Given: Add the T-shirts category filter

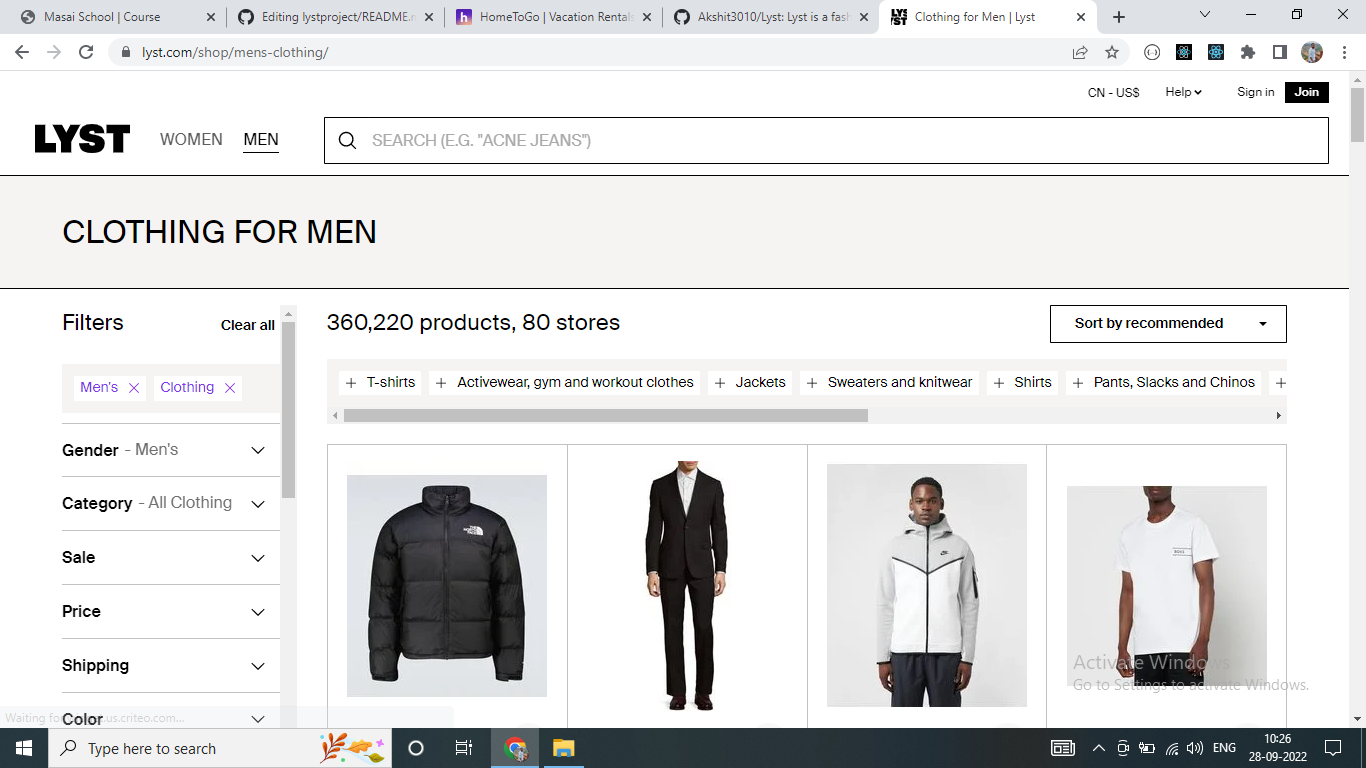Looking at the screenshot, I should 380,382.
